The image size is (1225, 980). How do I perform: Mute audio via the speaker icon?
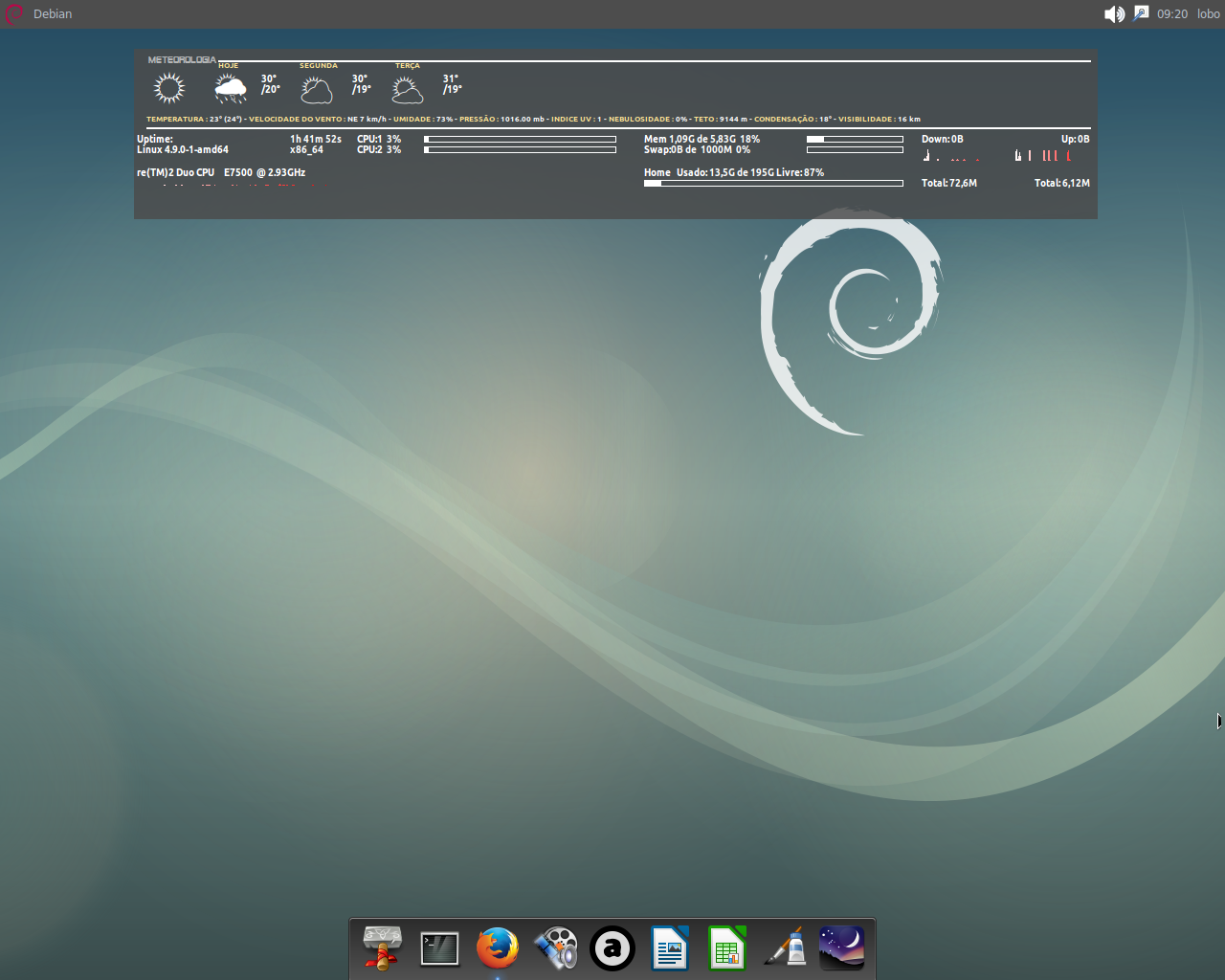point(1113,13)
